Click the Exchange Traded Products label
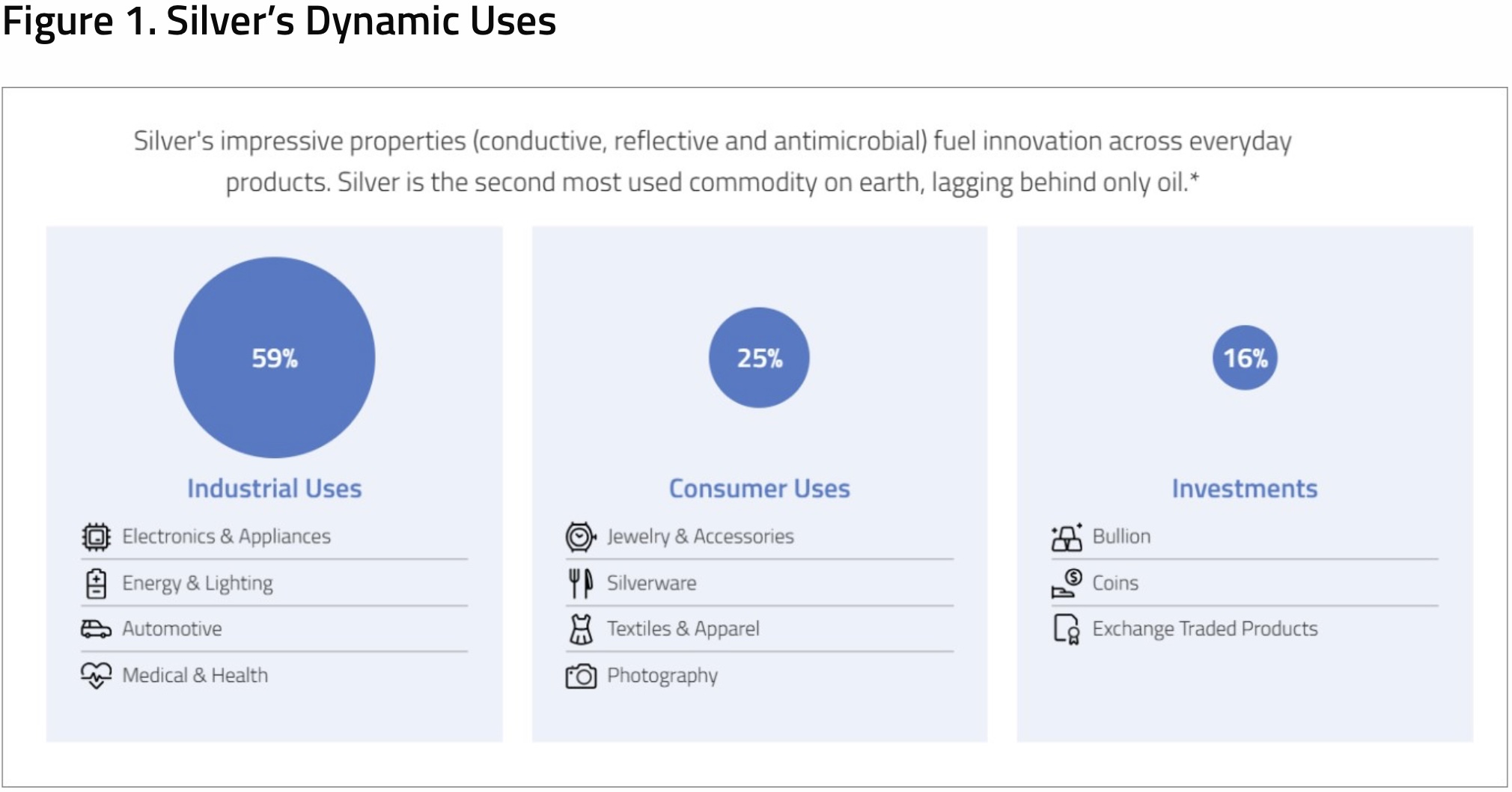The height and width of the screenshot is (792, 1512). coord(1205,629)
